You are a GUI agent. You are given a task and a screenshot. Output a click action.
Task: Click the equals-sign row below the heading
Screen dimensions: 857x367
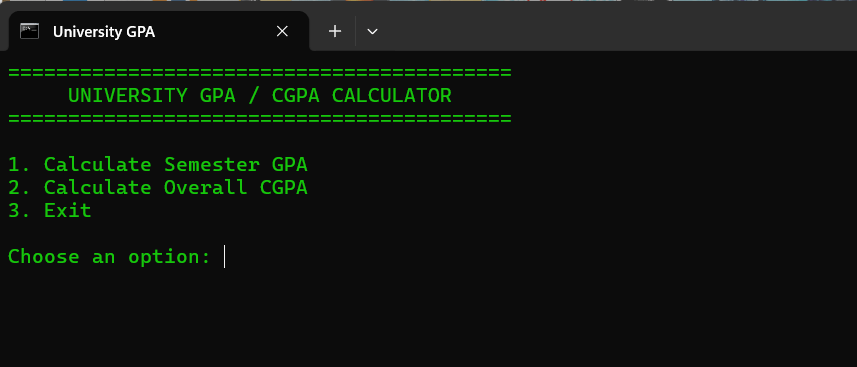(x=260, y=118)
